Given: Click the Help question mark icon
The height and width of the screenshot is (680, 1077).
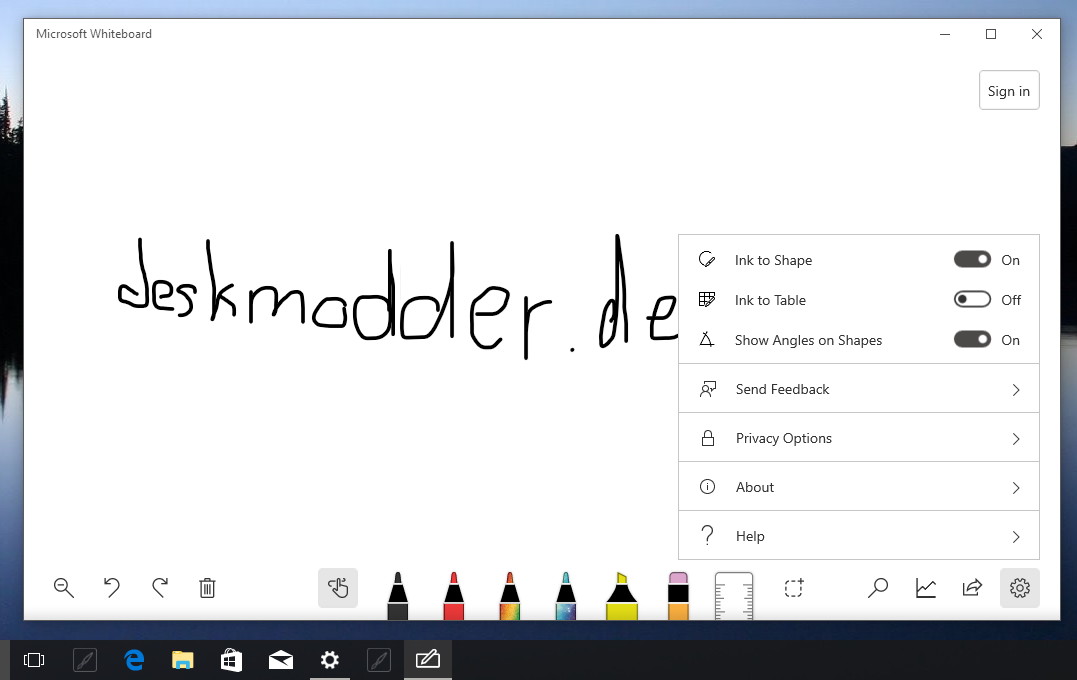Looking at the screenshot, I should [x=707, y=535].
